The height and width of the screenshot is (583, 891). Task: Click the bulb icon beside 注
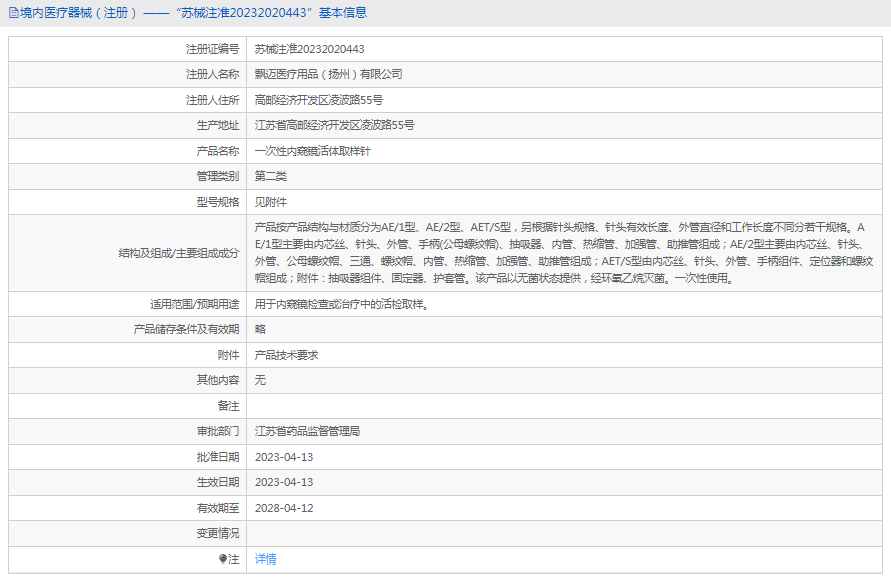tap(223, 559)
